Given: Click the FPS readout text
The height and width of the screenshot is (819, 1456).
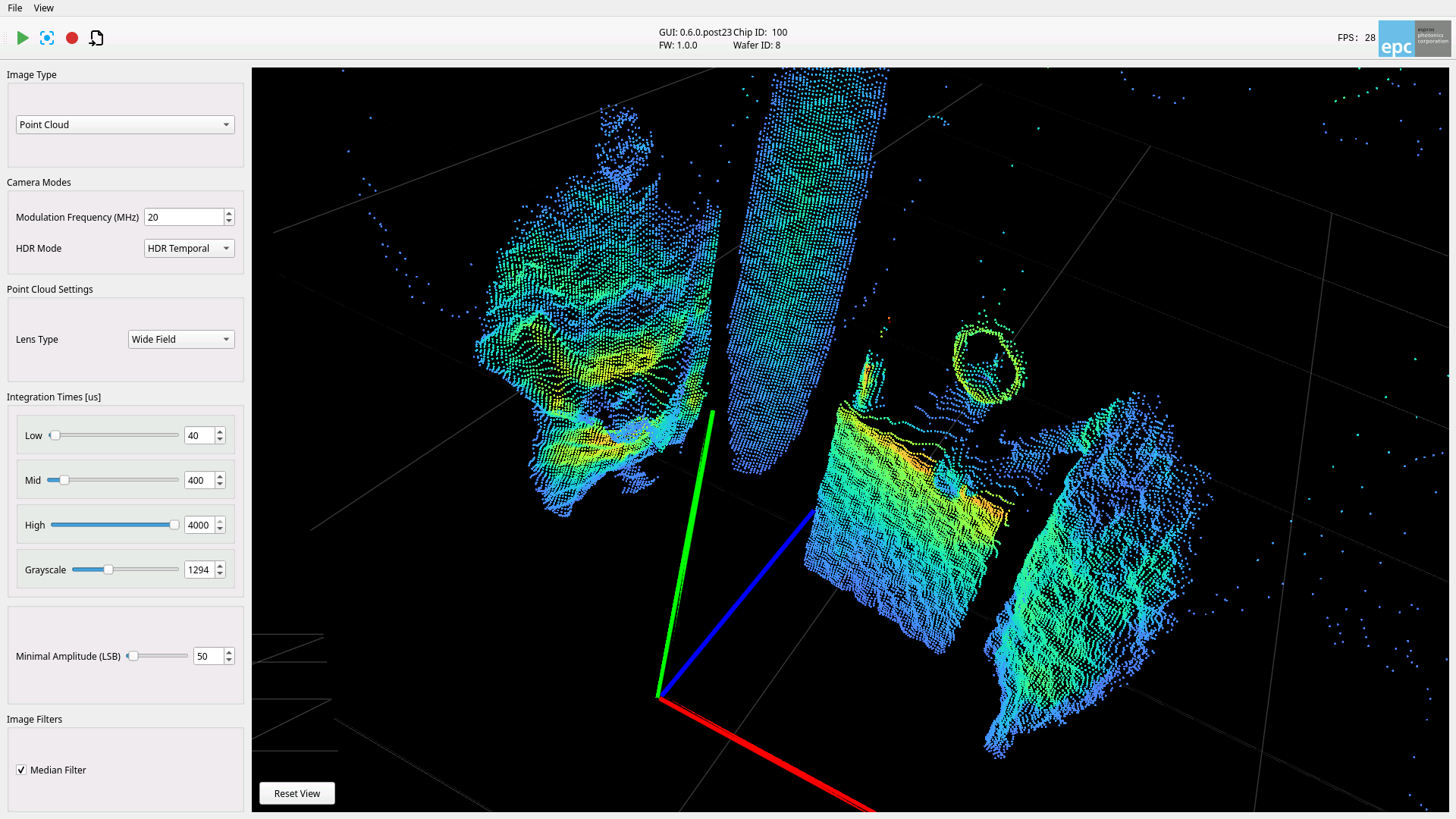Looking at the screenshot, I should pos(1356,37).
